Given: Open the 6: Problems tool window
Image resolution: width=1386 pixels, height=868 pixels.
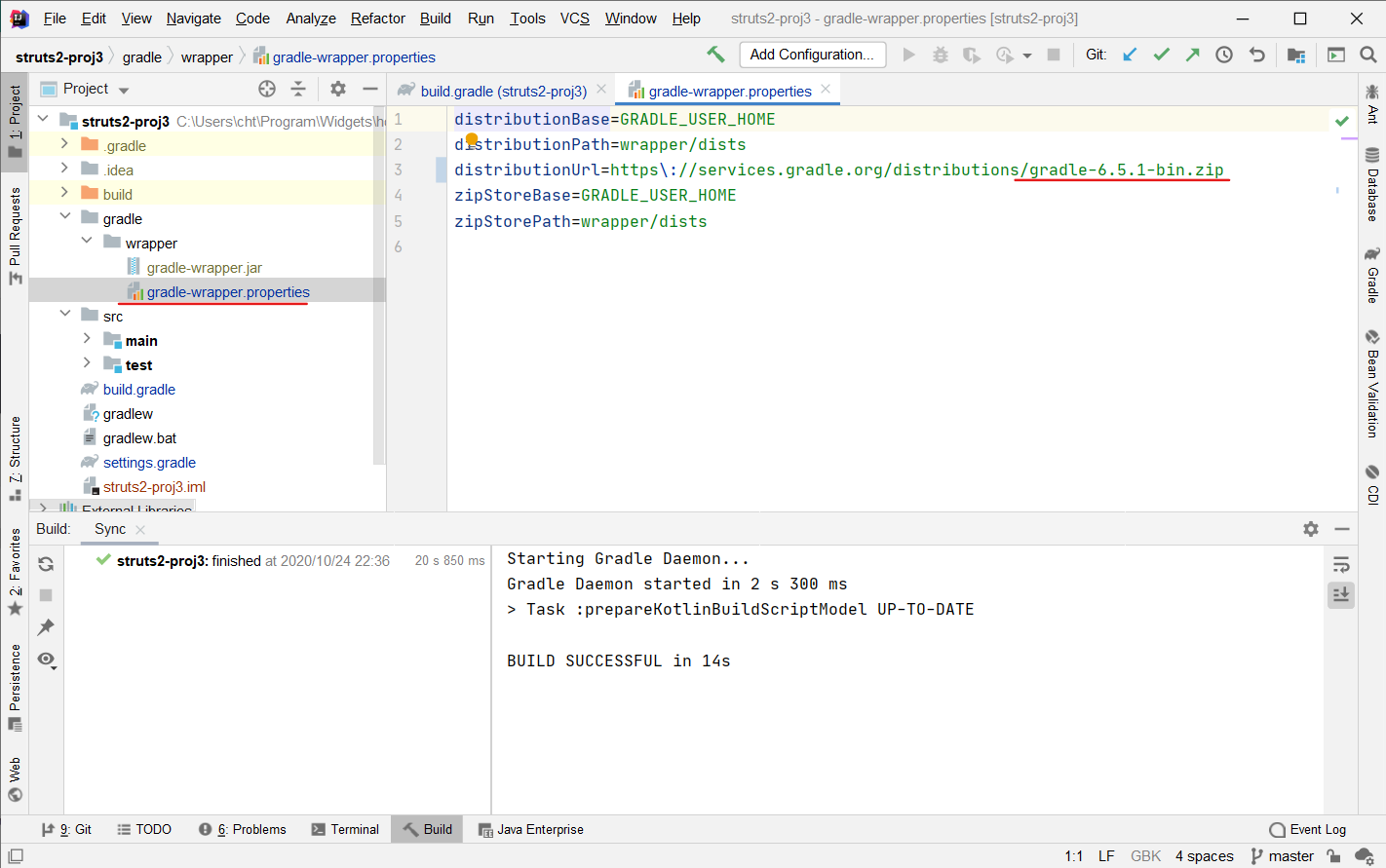Looking at the screenshot, I should point(242,829).
